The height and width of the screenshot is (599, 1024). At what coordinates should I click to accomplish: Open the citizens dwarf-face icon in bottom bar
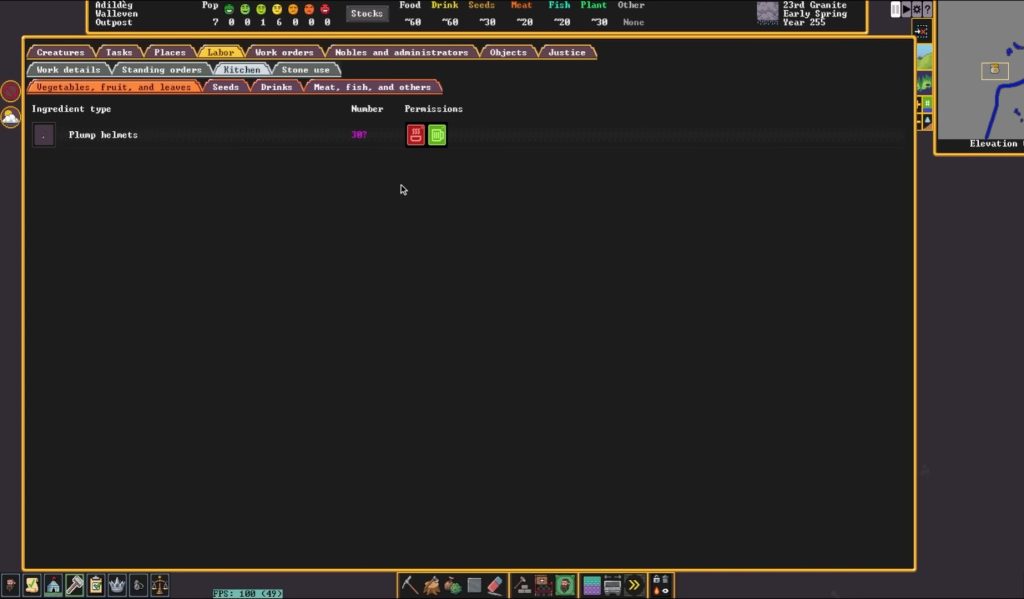point(10,585)
